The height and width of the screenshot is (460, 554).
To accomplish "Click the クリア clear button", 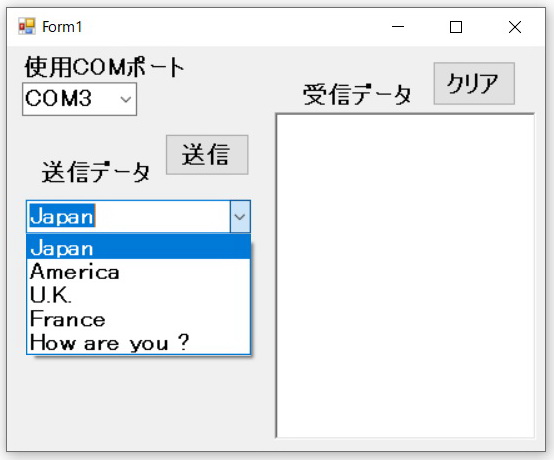I will [x=474, y=83].
